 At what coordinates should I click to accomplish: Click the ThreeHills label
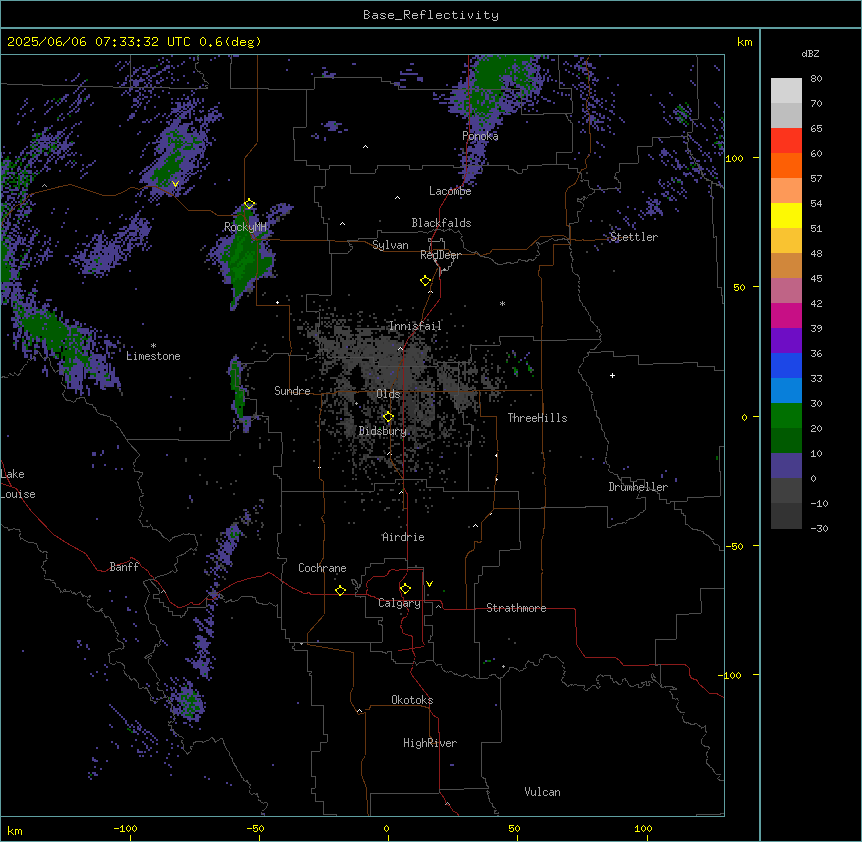[x=537, y=418]
